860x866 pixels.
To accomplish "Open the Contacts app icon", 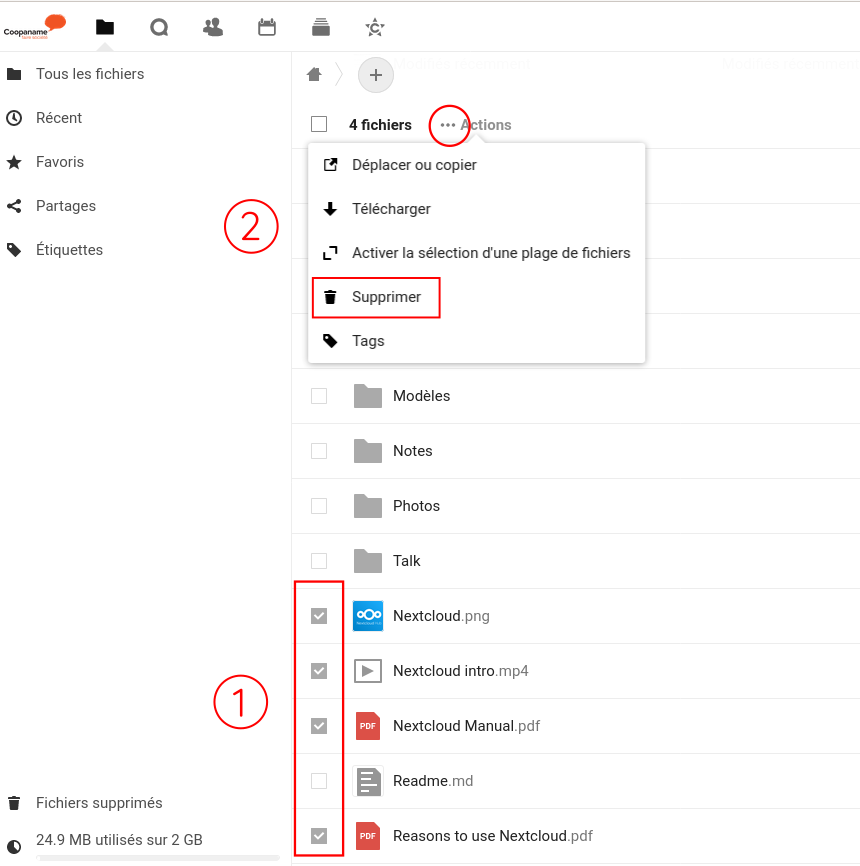I will (213, 27).
